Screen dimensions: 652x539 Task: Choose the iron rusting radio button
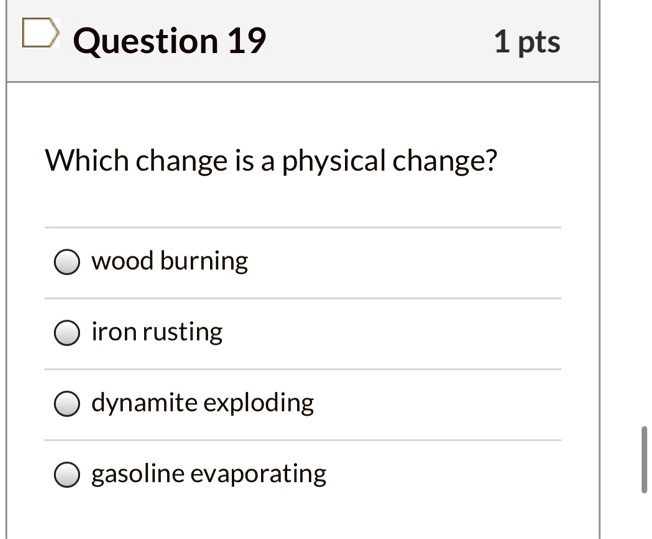coord(67,333)
